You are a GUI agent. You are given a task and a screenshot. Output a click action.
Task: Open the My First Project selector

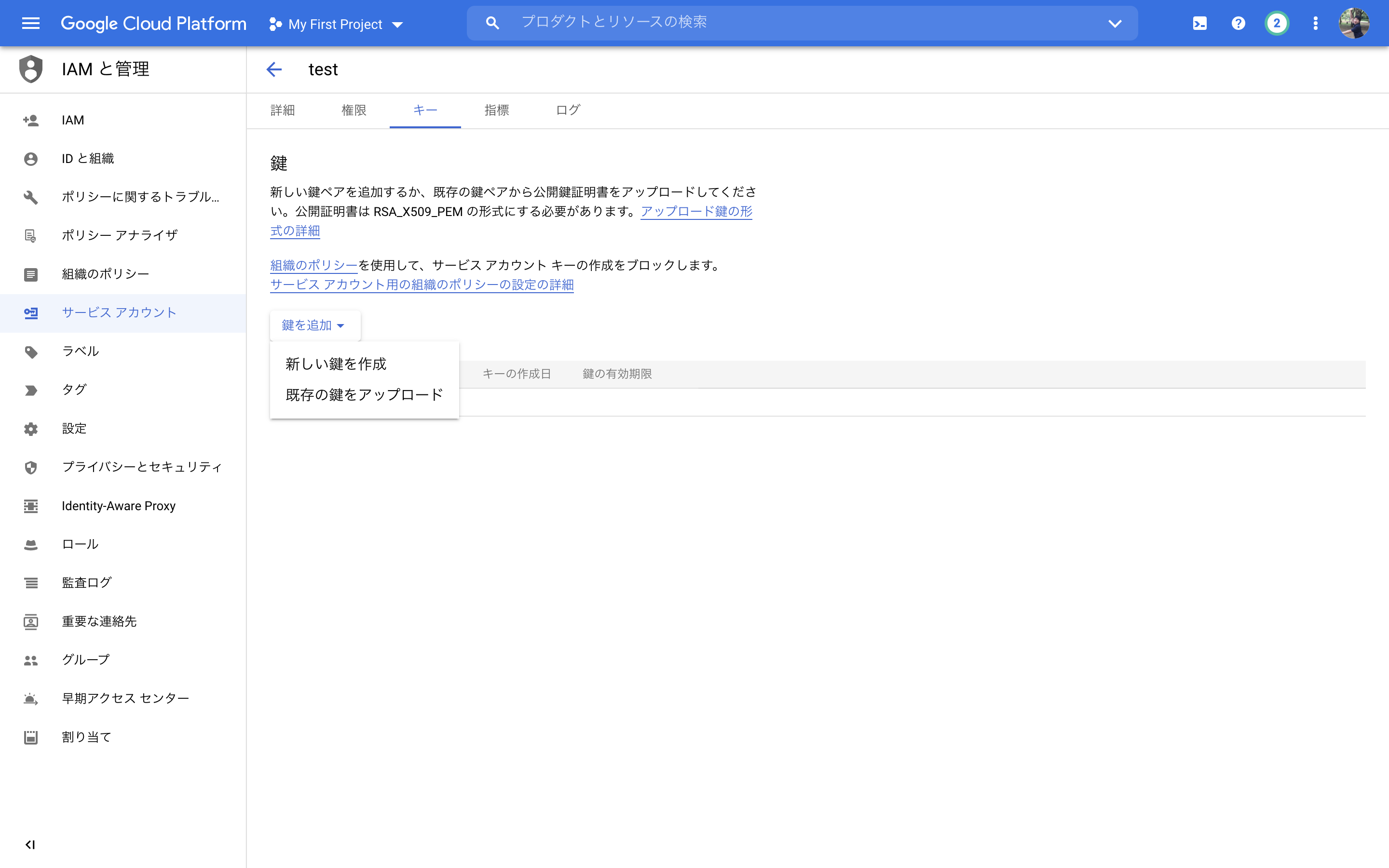335,24
